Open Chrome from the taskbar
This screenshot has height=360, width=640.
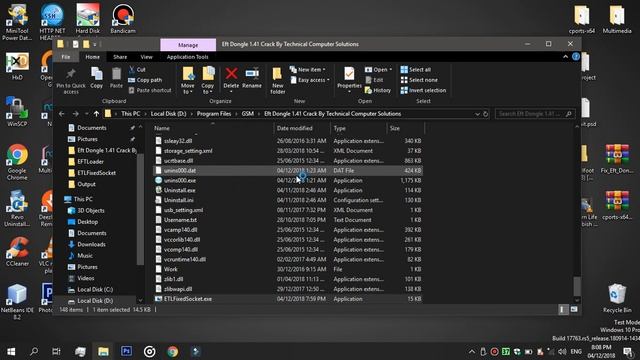[x=172, y=351]
